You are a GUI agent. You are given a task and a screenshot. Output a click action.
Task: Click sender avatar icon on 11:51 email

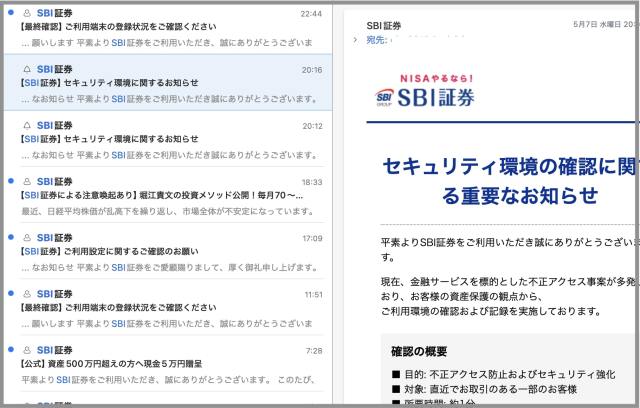(26, 293)
